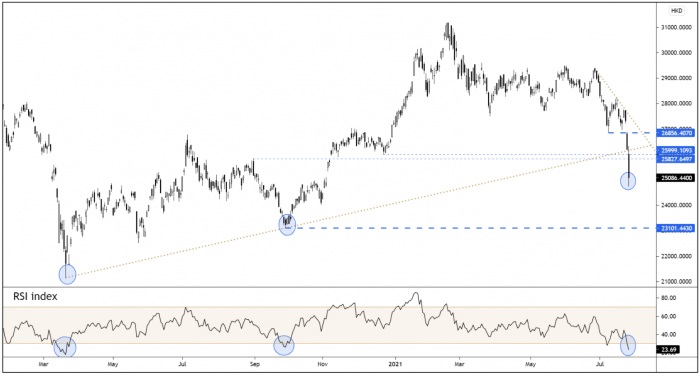Click the 30000.0000 price axis label

pos(677,53)
